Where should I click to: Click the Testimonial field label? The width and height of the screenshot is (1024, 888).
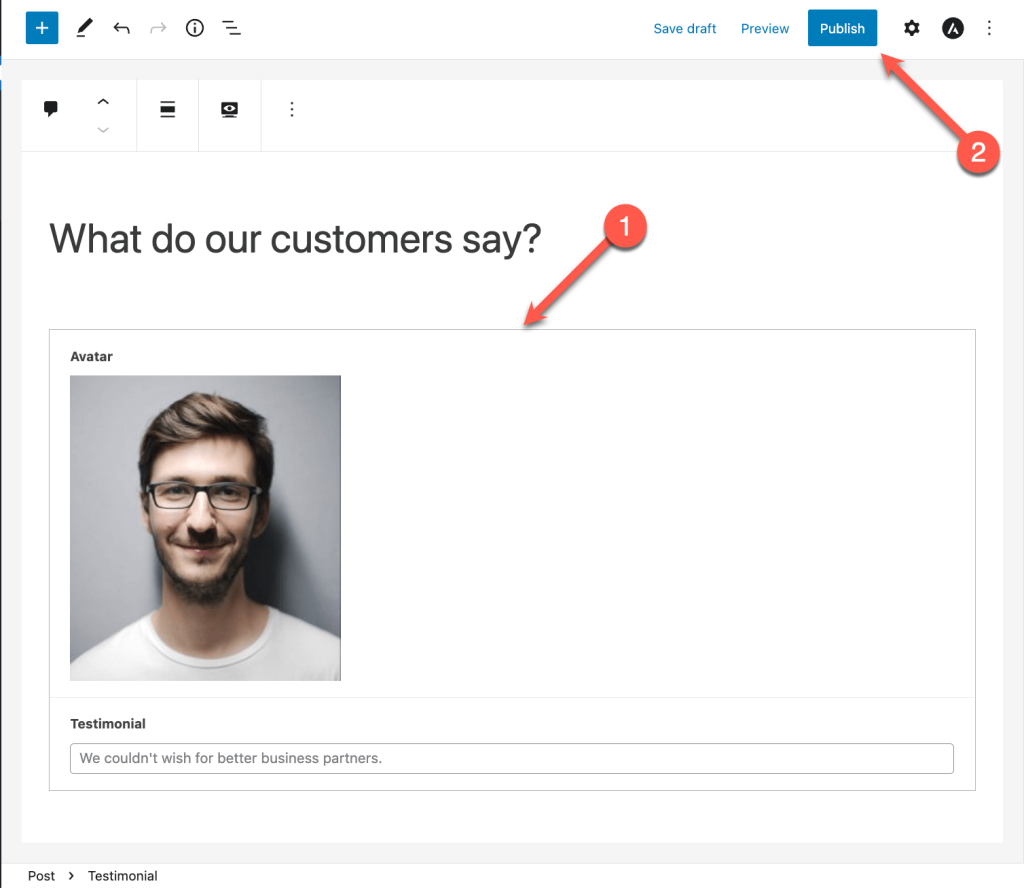pyautogui.click(x=108, y=723)
